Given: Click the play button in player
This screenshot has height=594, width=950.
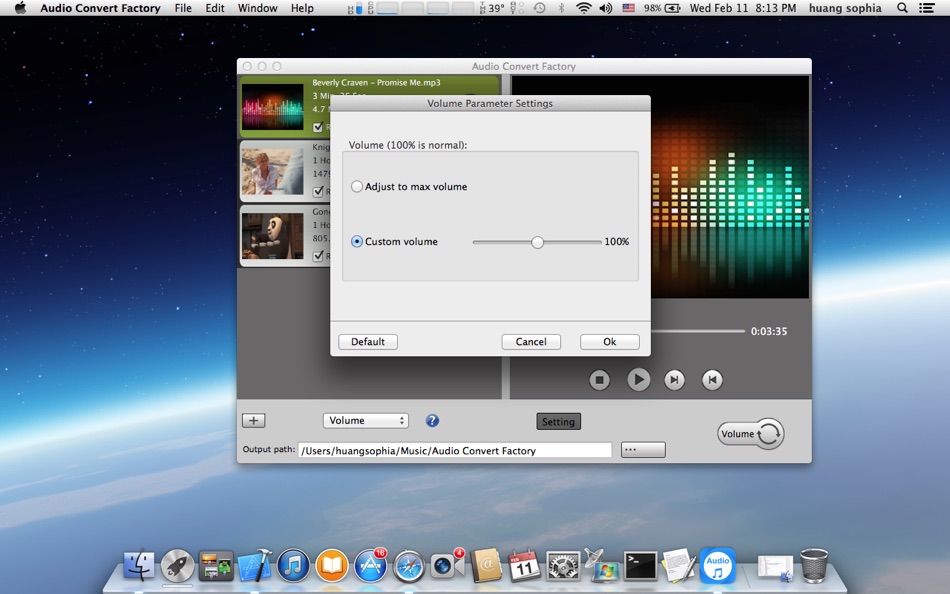Looking at the screenshot, I should pos(638,380).
